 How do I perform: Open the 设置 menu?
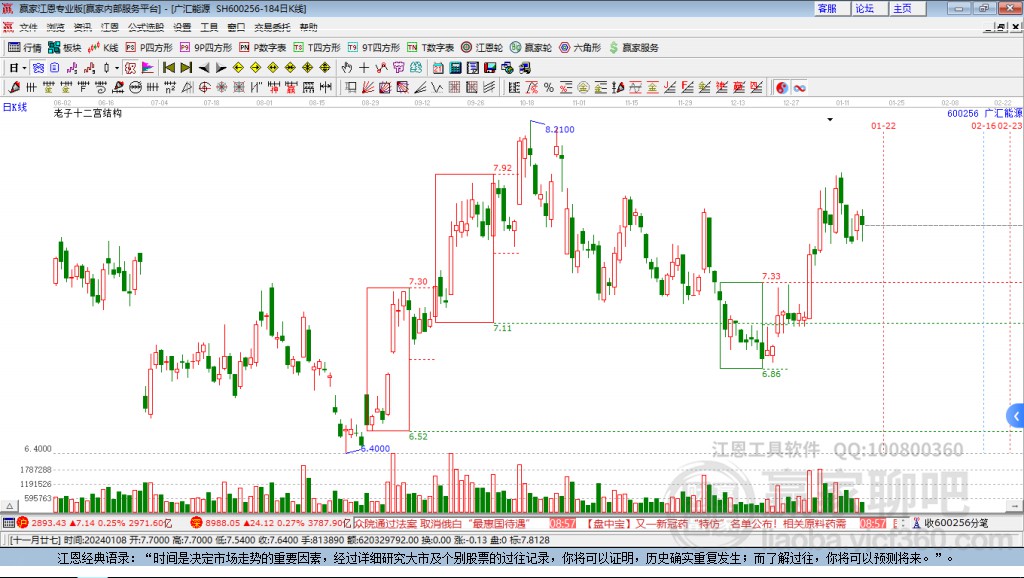pos(182,27)
